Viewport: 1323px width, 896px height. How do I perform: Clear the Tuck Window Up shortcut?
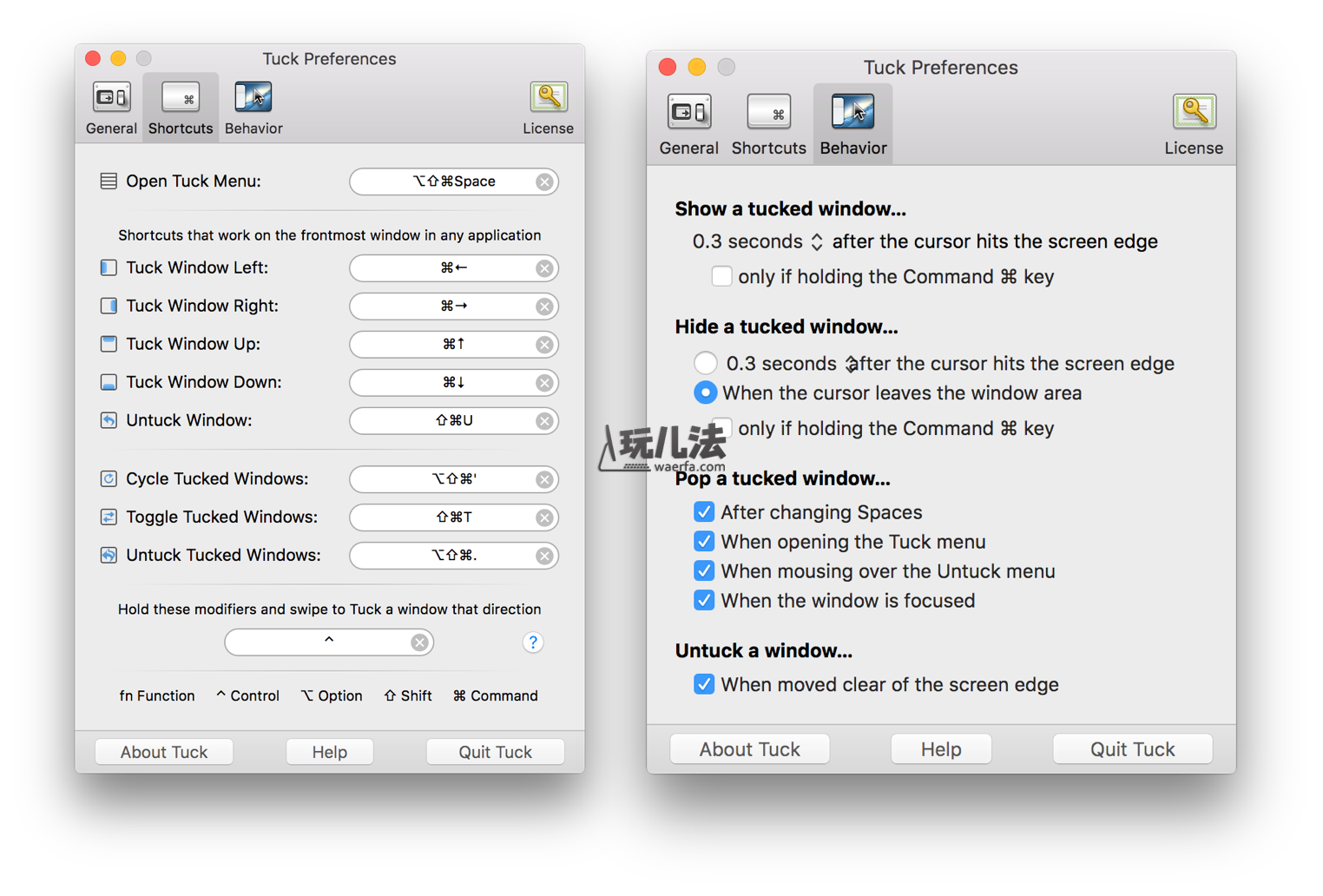click(x=544, y=345)
